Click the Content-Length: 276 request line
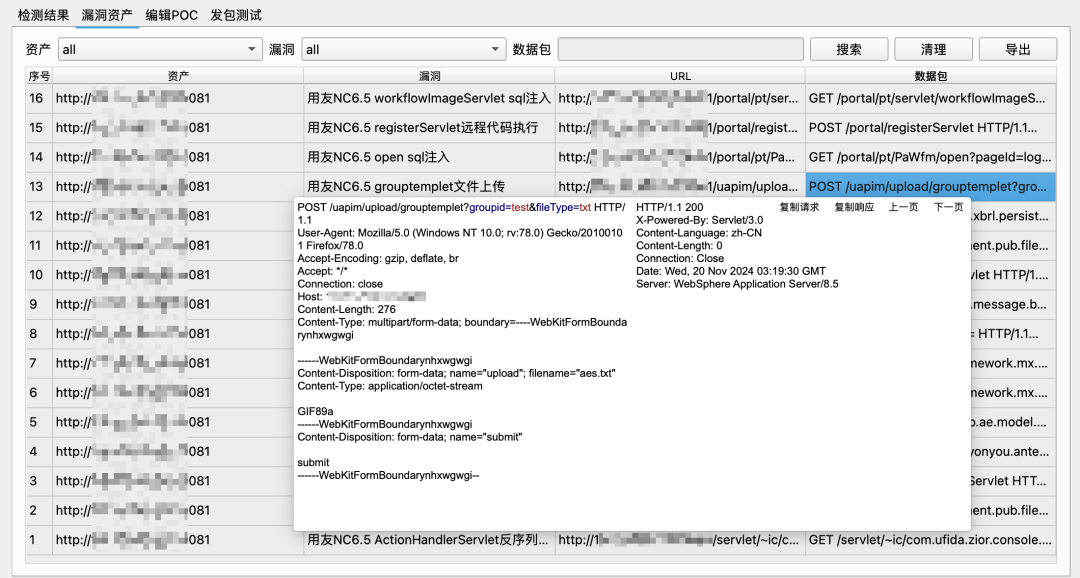 point(346,309)
